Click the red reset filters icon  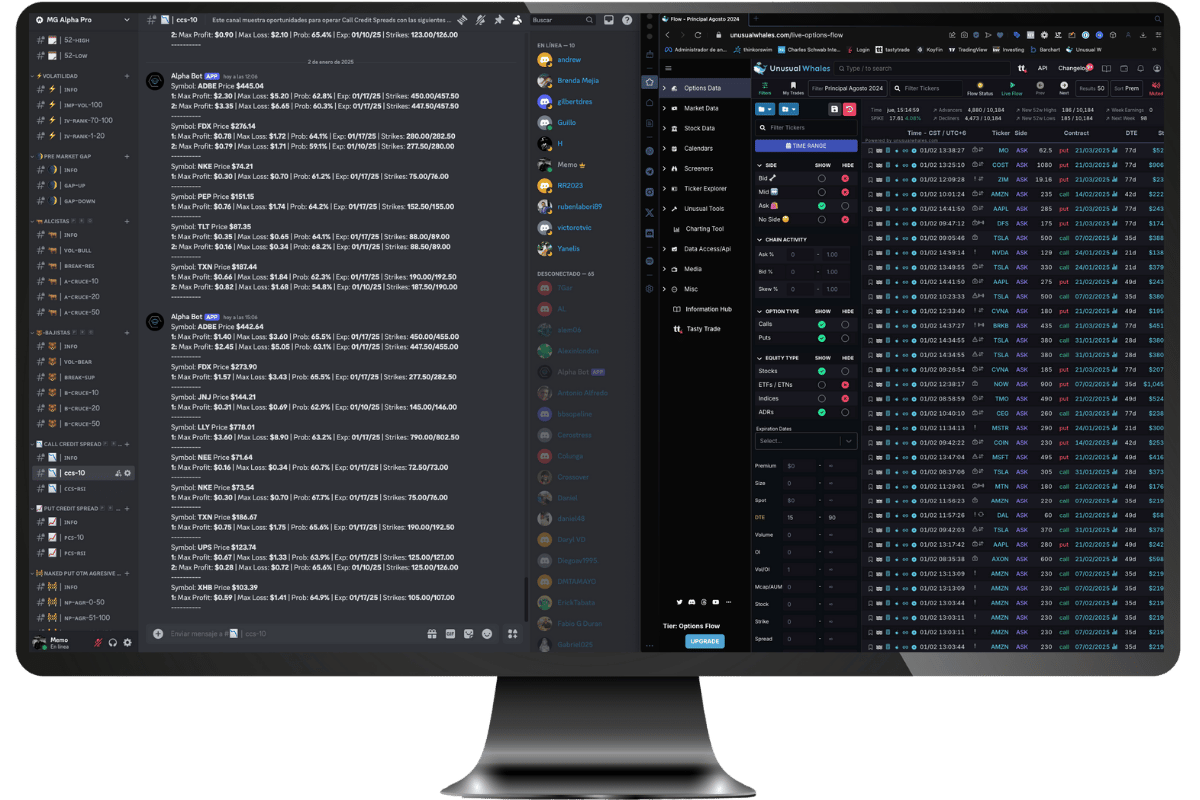[x=849, y=108]
